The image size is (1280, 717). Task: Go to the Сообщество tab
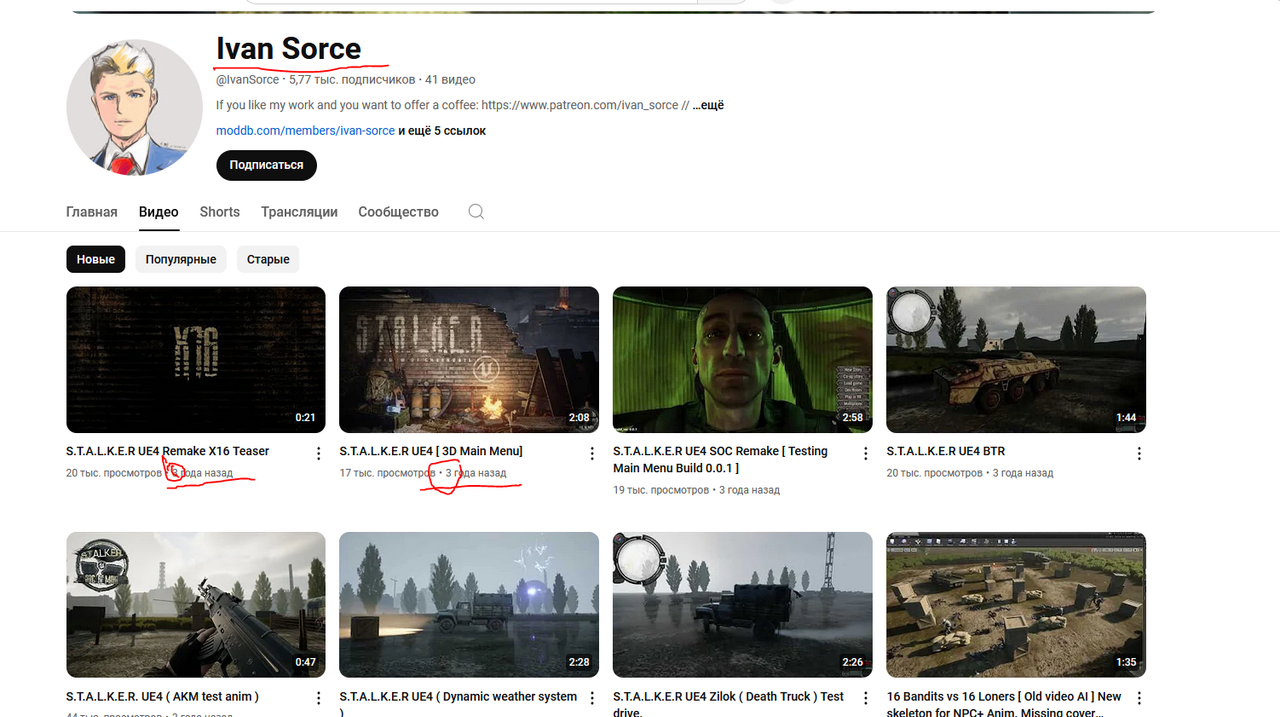coord(398,212)
